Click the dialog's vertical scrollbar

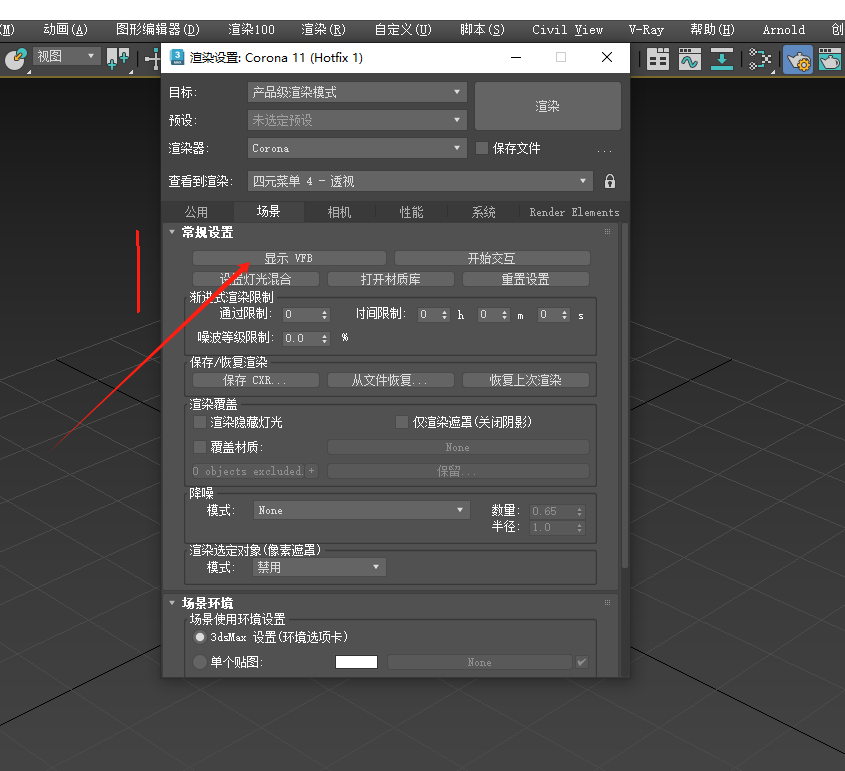click(x=625, y=395)
